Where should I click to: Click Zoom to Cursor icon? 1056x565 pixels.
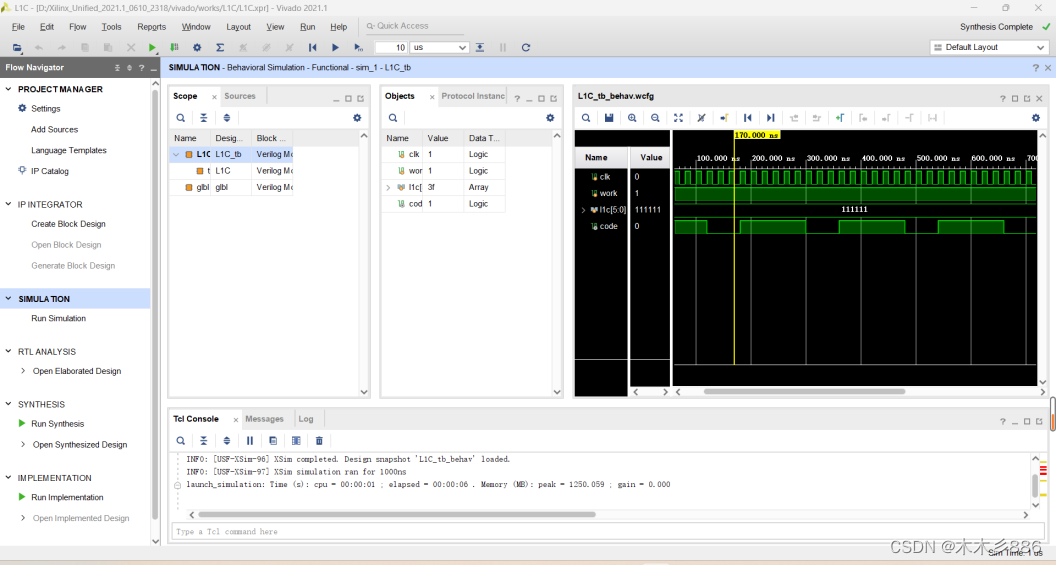pos(701,118)
